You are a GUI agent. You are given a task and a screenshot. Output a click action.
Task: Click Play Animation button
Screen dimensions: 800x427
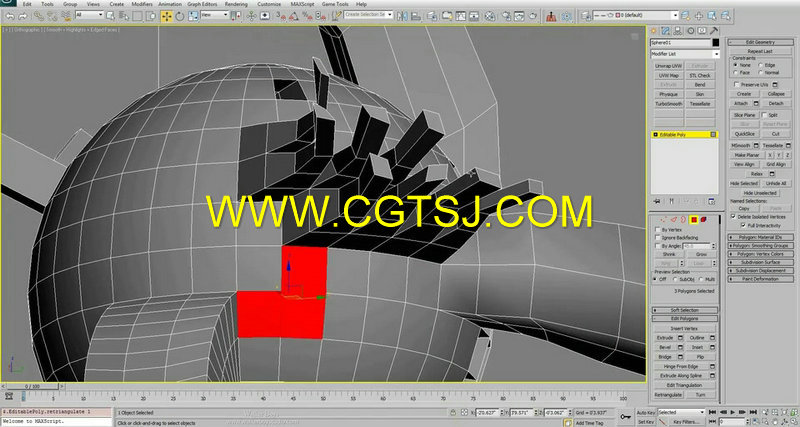(x=733, y=412)
